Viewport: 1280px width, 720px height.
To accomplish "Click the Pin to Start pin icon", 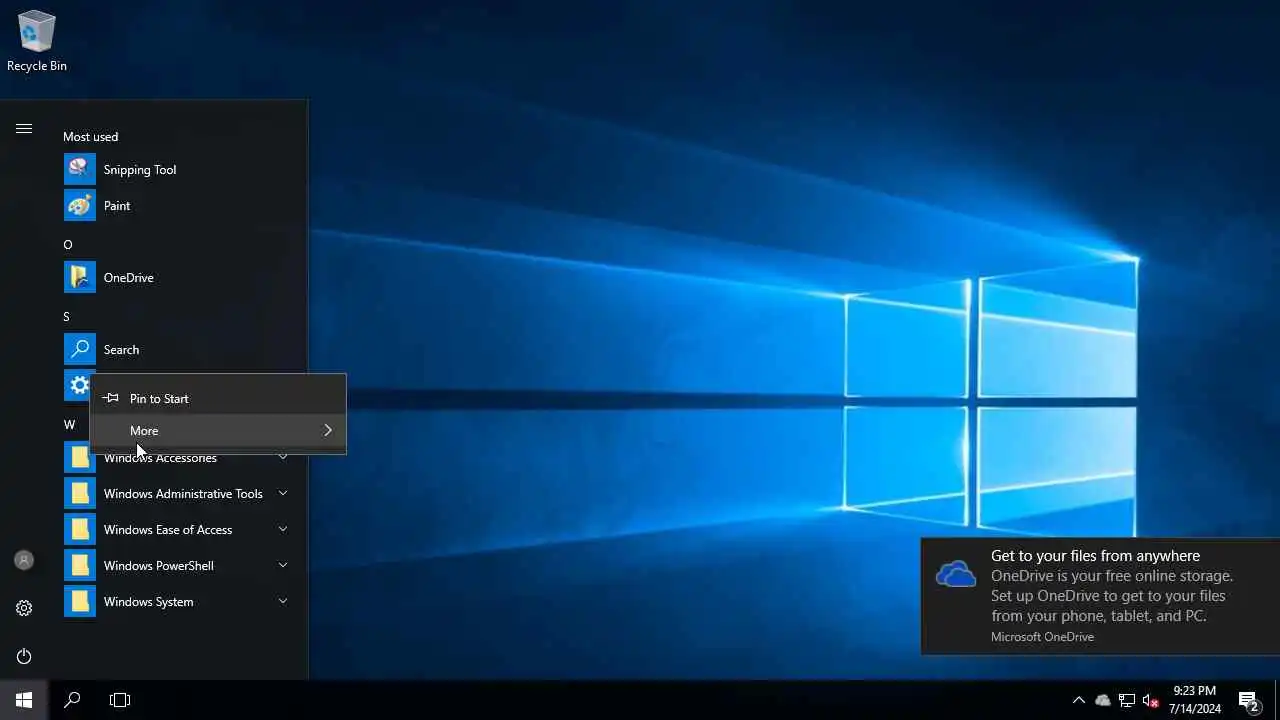I will (110, 398).
